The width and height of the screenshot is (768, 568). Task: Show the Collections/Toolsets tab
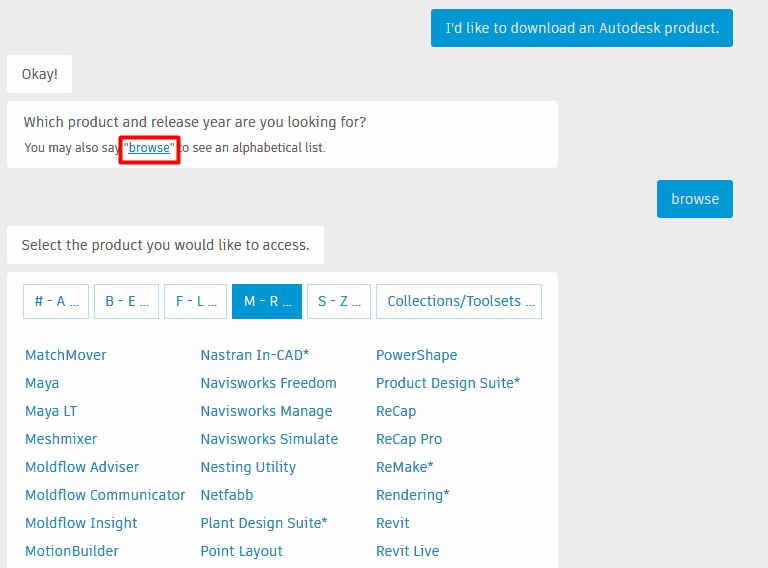click(x=459, y=301)
